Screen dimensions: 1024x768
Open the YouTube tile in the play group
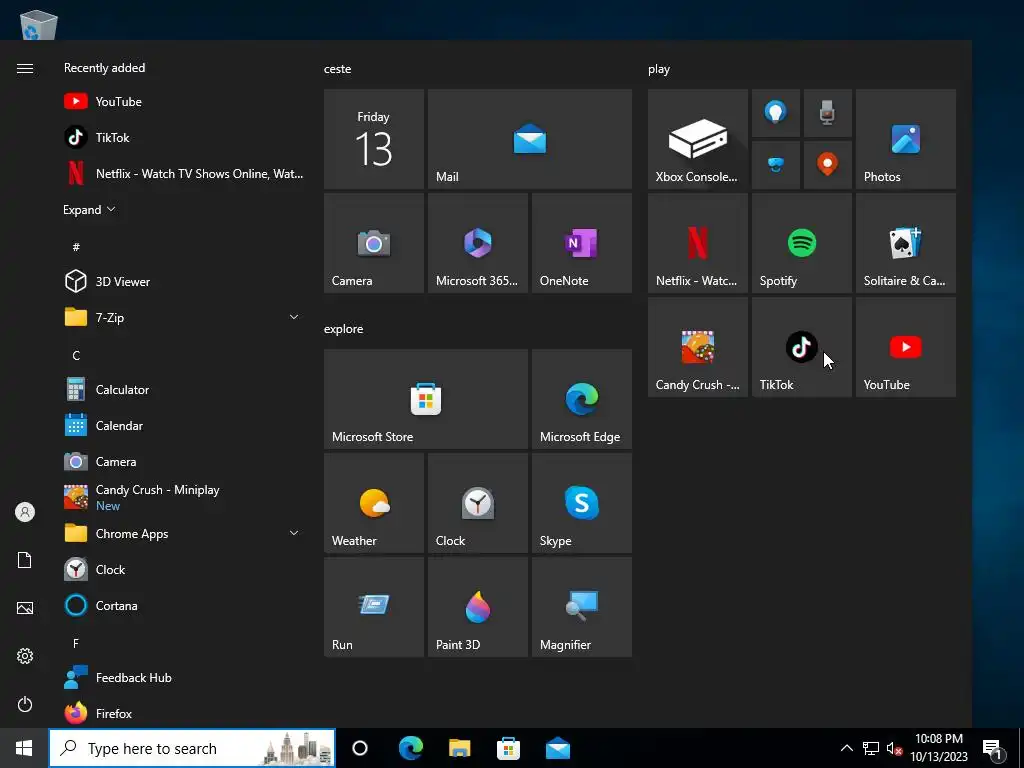(906, 347)
